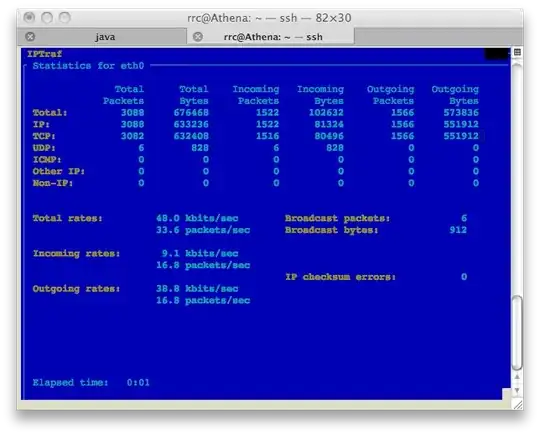Click the Total incoming bytes value 102632

pos(326,112)
